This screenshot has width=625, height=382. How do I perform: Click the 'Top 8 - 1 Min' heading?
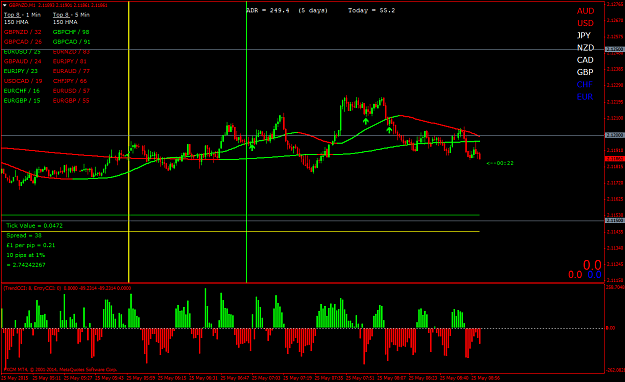pyautogui.click(x=22, y=15)
